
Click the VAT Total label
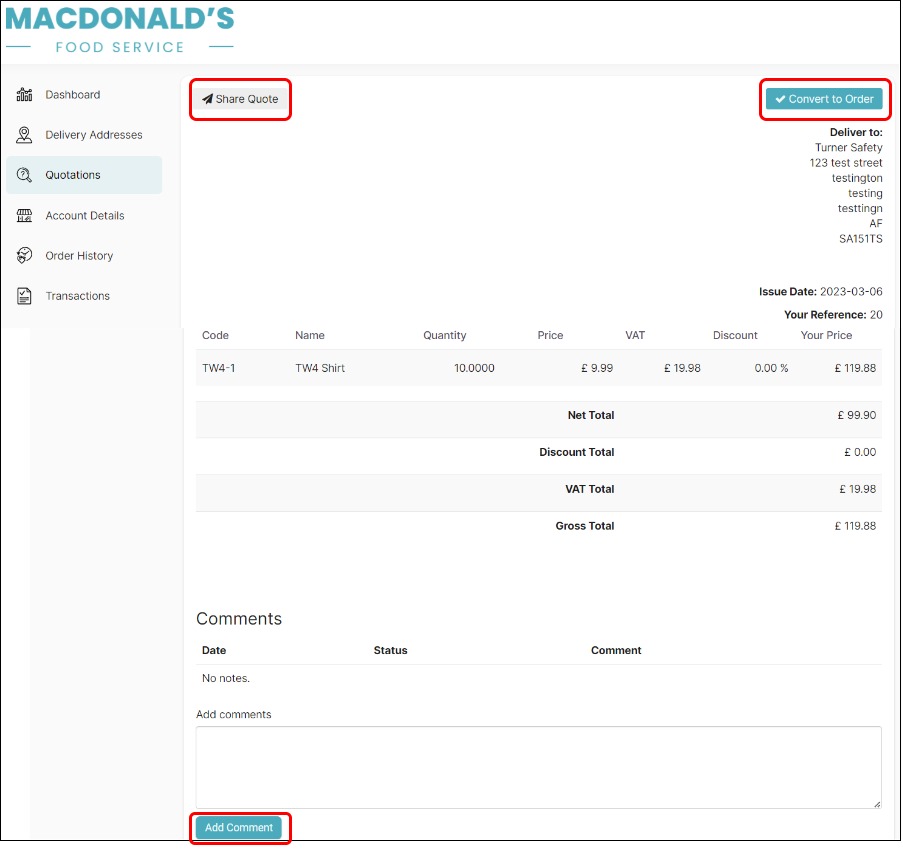(589, 489)
